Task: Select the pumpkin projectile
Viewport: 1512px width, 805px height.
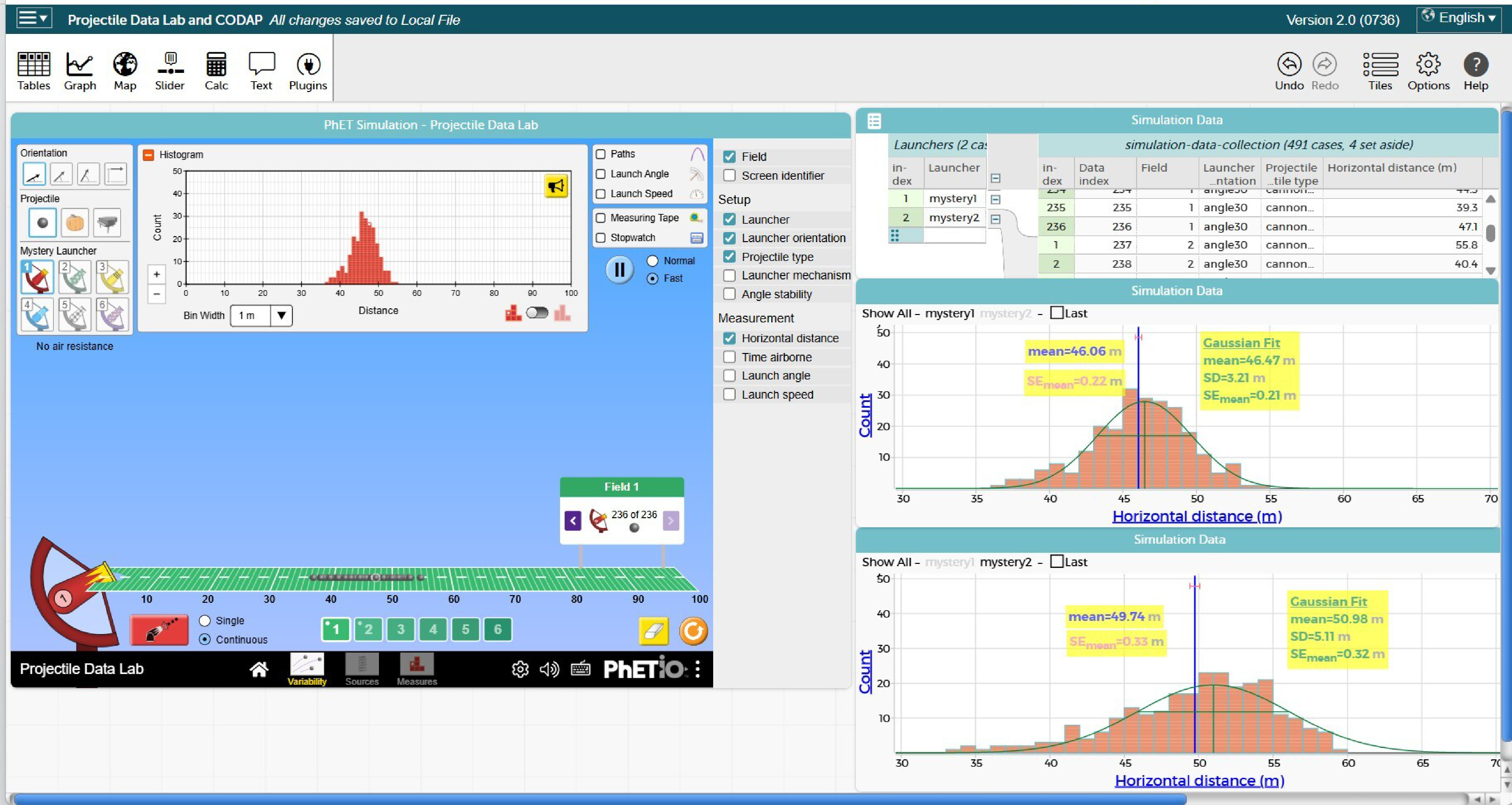Action: (75, 223)
